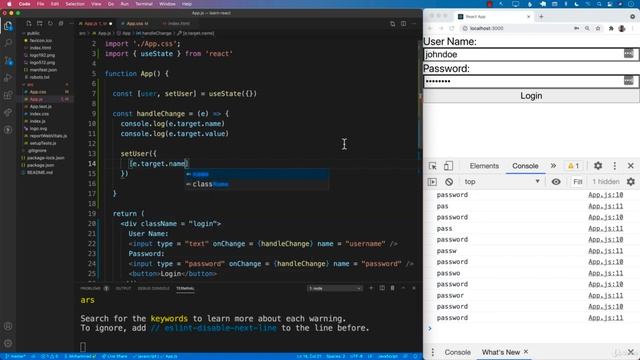The height and width of the screenshot is (360, 640).
Task: Click autofill icon in Password field
Action: 629,80
